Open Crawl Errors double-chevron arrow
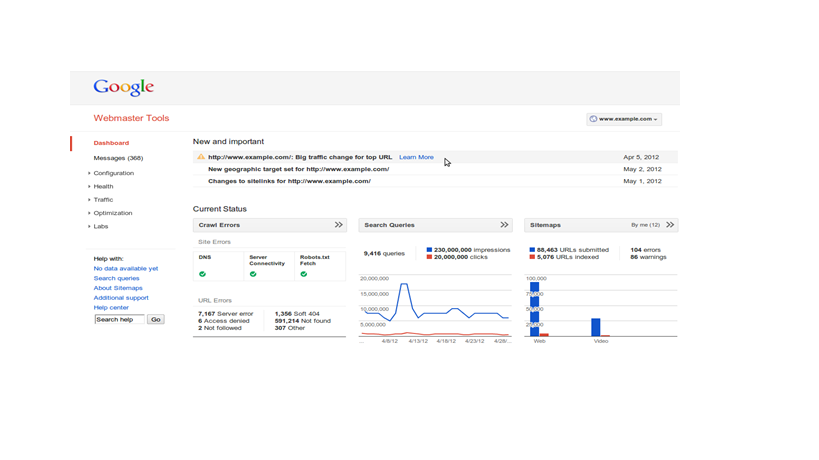Viewport: 819px width, 460px height. (338, 225)
